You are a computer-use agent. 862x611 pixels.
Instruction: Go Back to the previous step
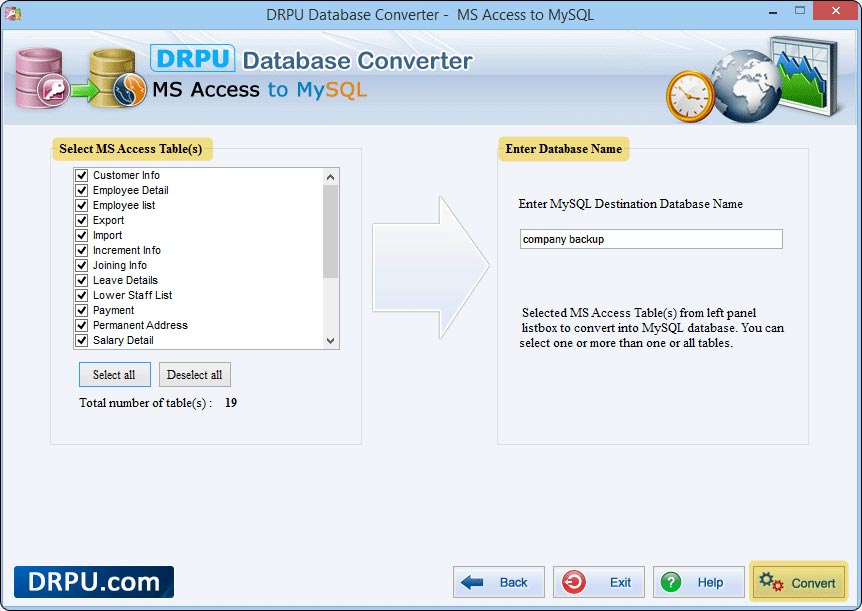click(499, 582)
